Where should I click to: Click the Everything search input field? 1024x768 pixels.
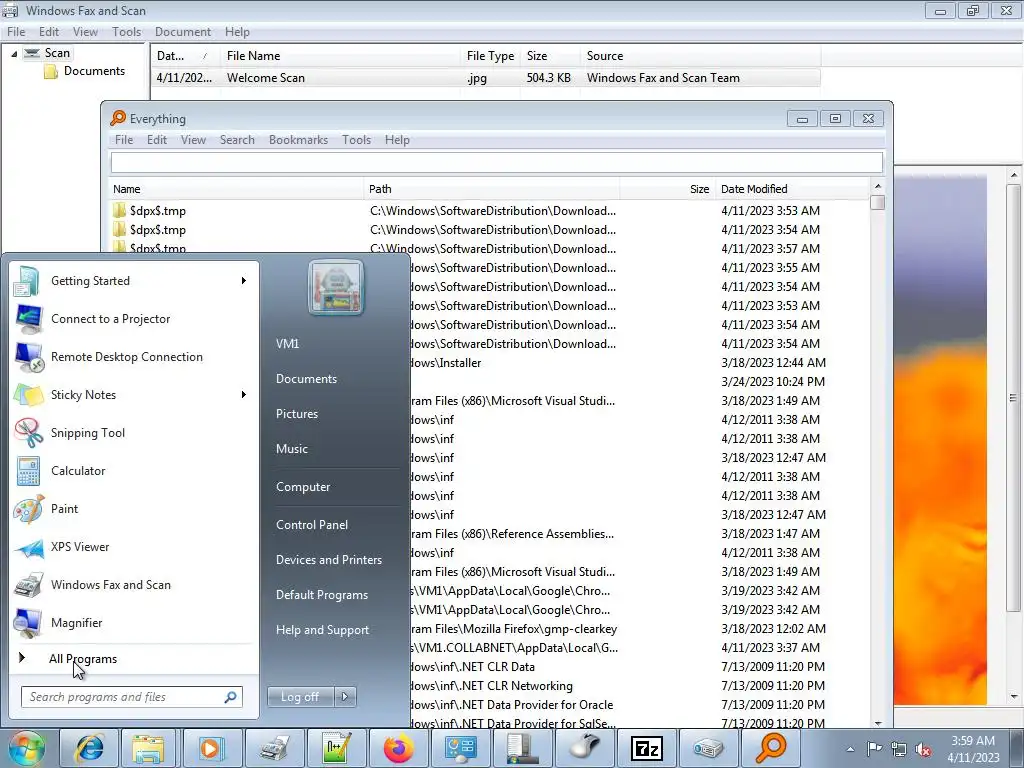pyautogui.click(x=496, y=162)
